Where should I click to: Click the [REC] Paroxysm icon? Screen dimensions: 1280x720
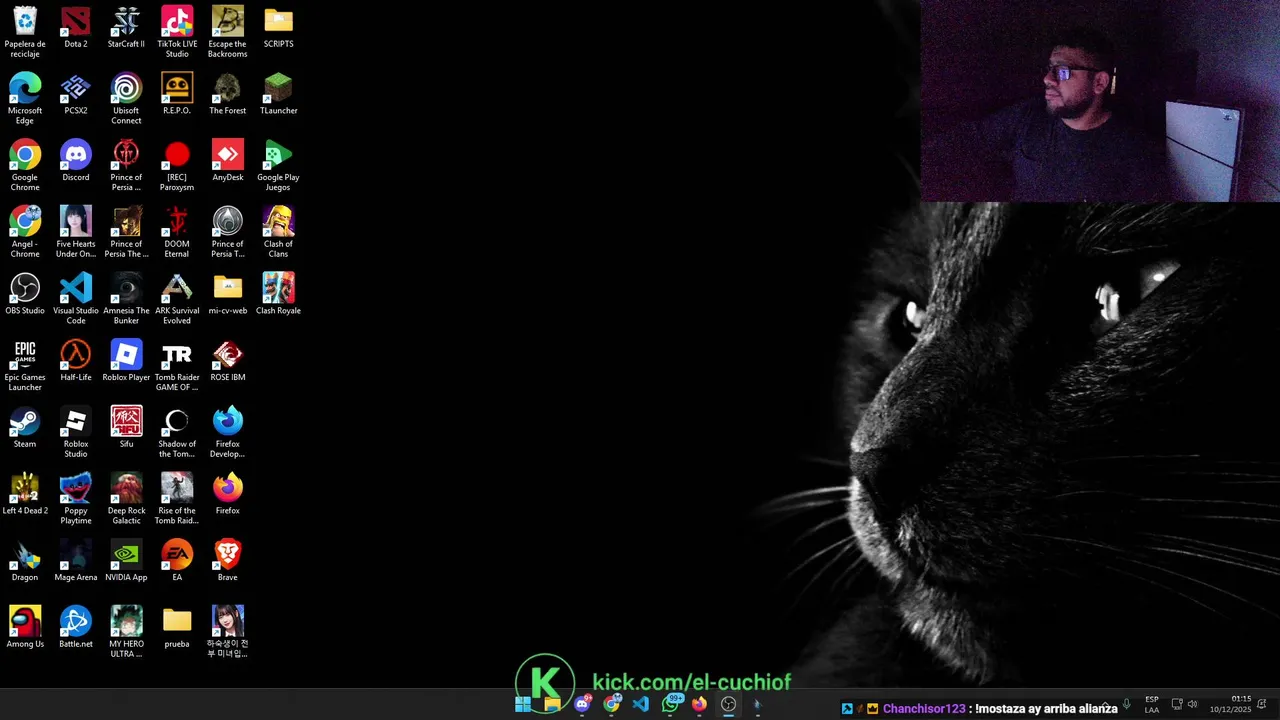(177, 166)
